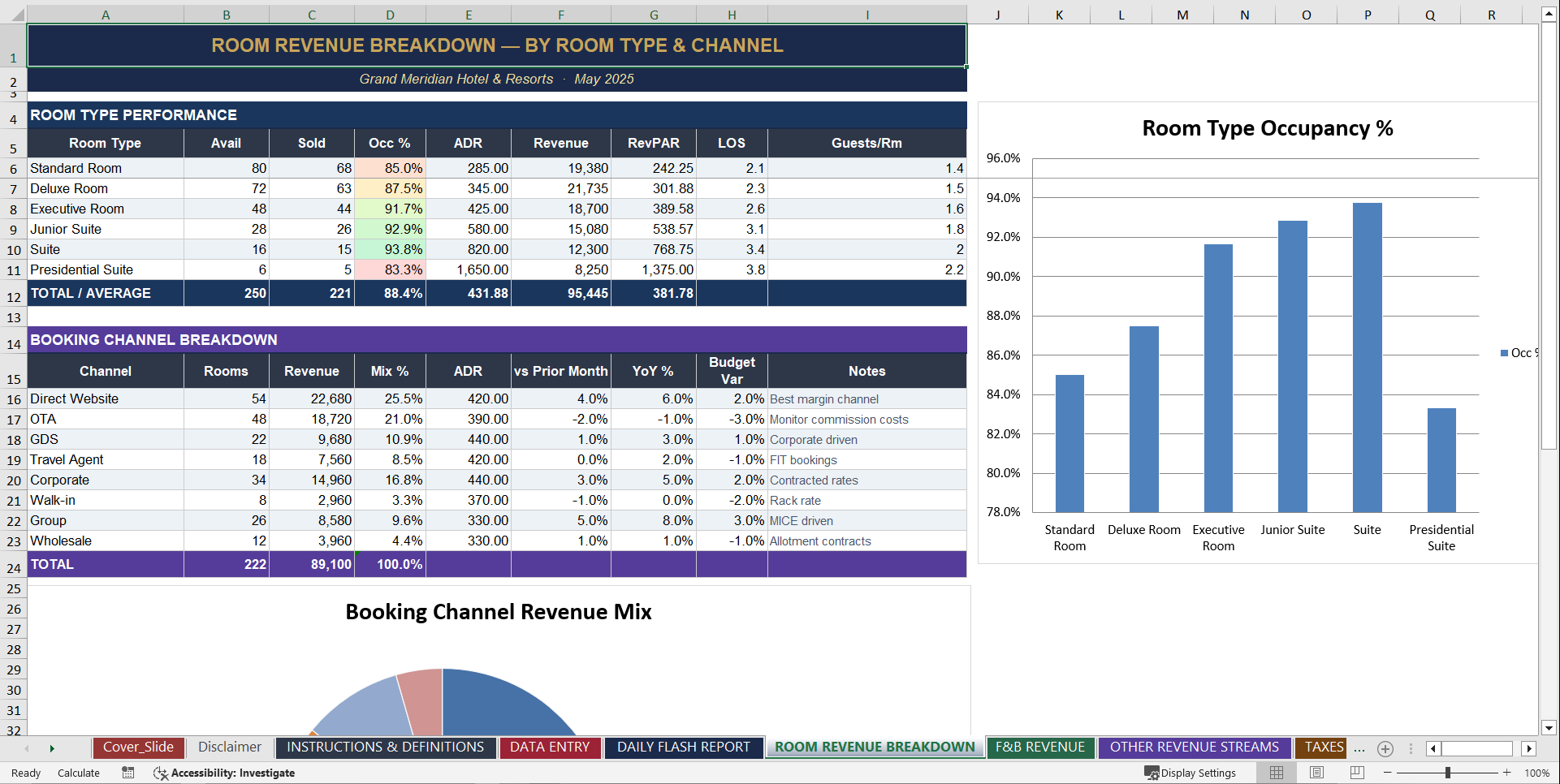
Task: Show more sheet tabs via ellipsis
Action: [1359, 749]
